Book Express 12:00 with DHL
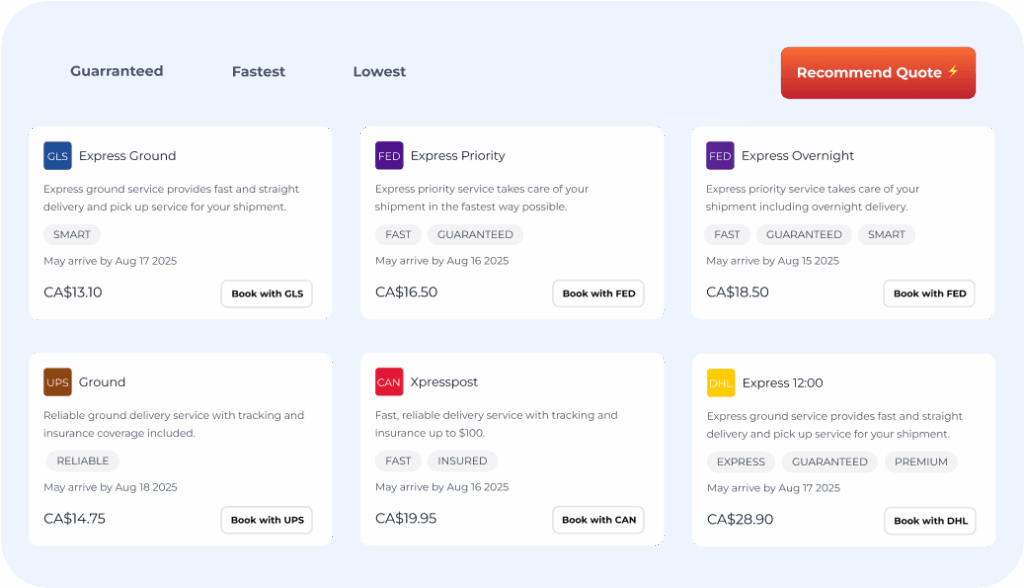The image size is (1024, 588). pyautogui.click(x=929, y=521)
